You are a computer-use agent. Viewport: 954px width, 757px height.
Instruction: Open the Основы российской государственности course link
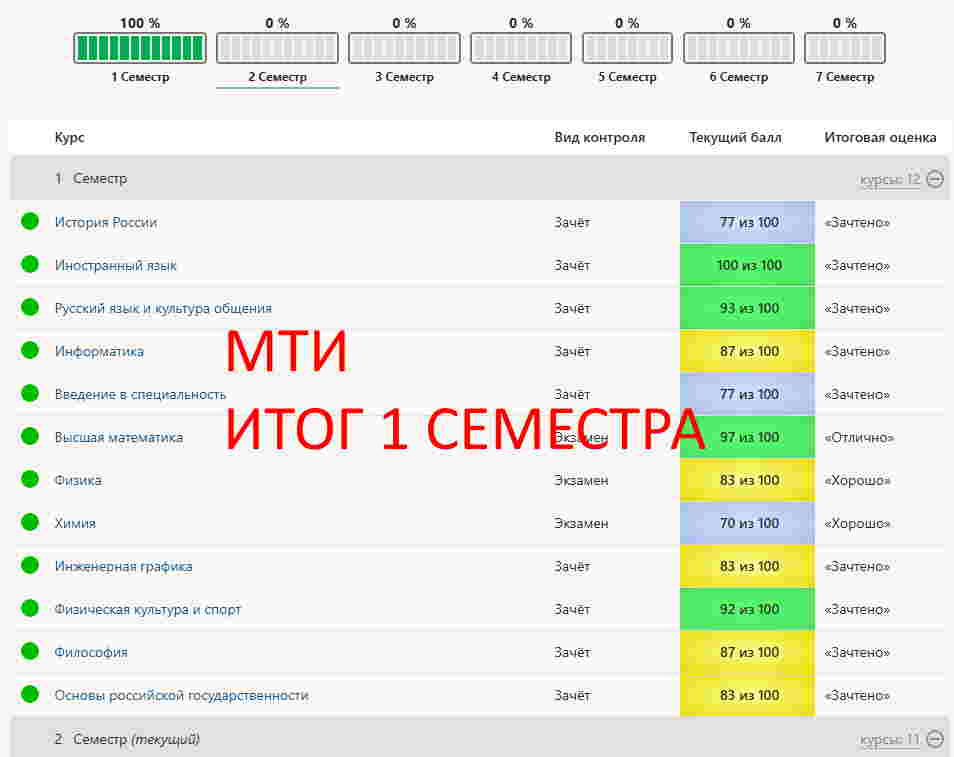181,695
